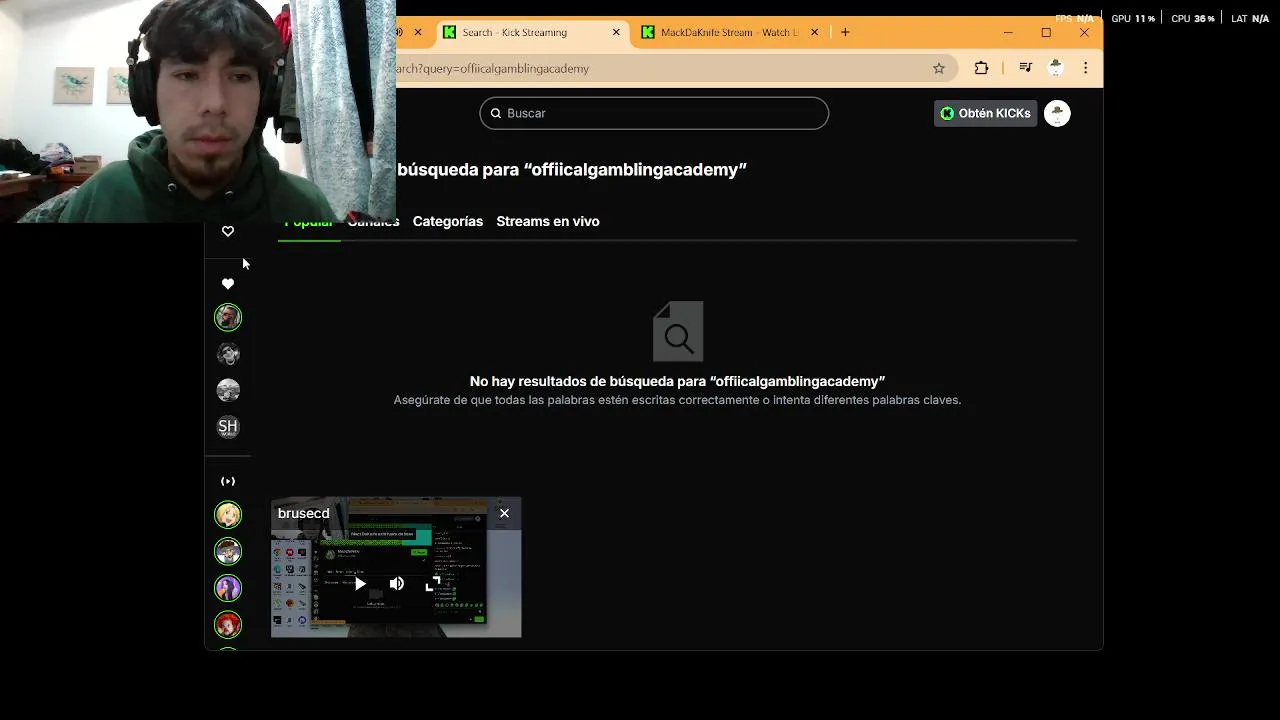Open the first followed channel avatar with green ring
The height and width of the screenshot is (720, 1280).
[228, 318]
